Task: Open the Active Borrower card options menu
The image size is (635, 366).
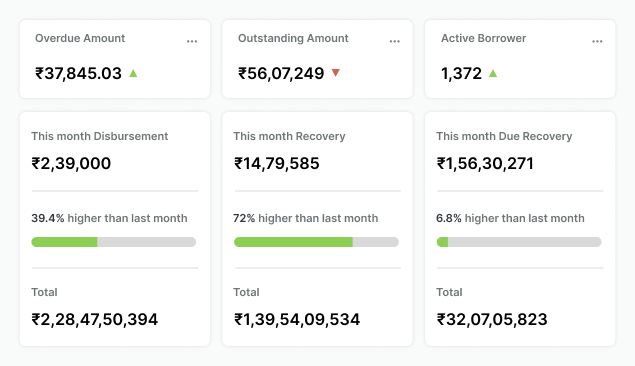Action: tap(597, 41)
